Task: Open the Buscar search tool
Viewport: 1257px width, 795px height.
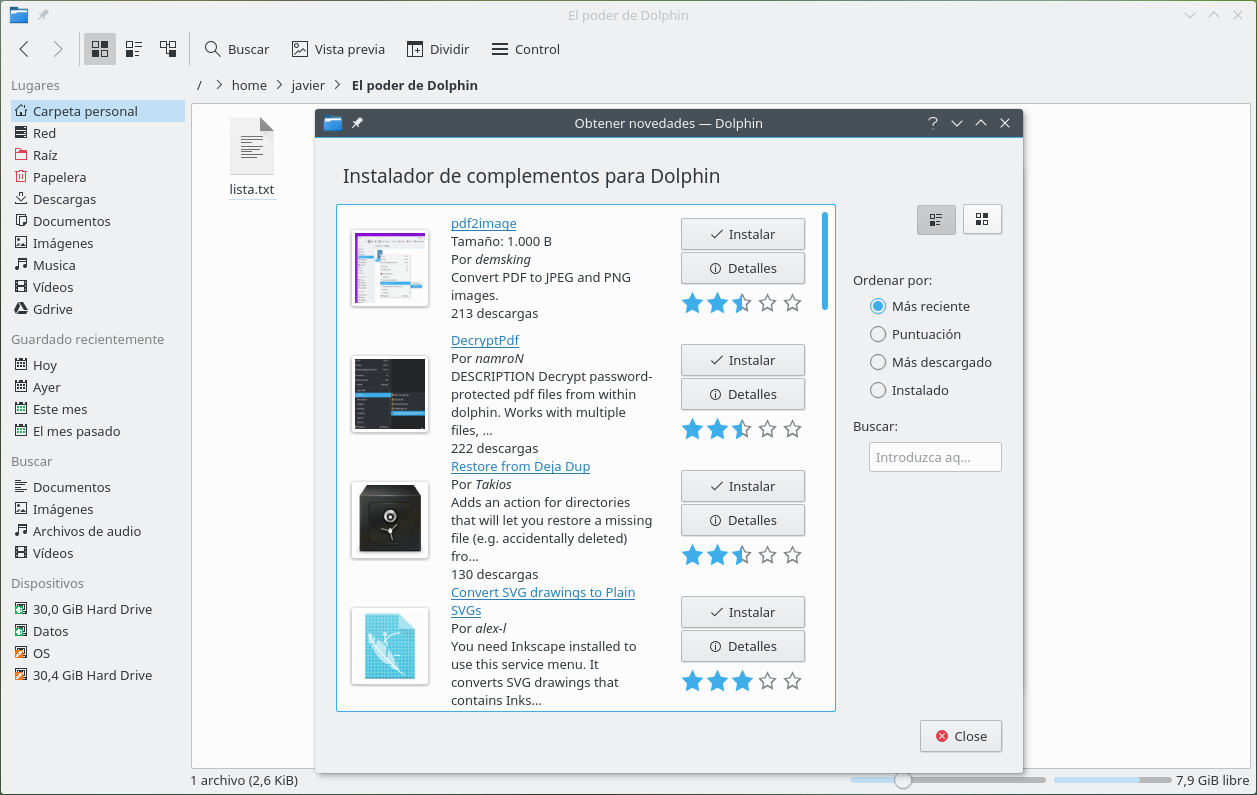Action: (237, 49)
